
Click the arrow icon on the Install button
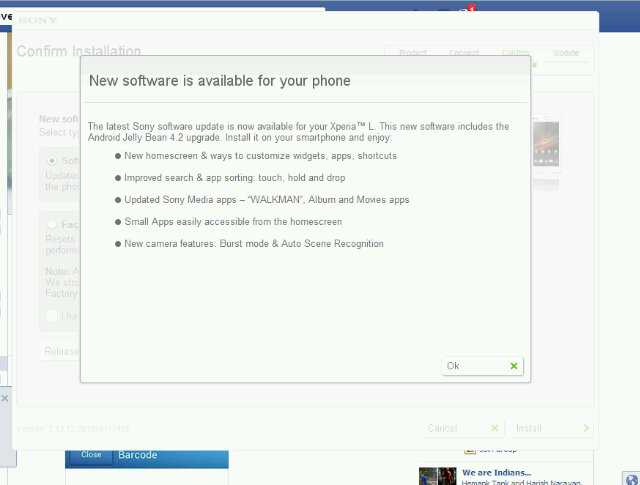pyautogui.click(x=585, y=428)
